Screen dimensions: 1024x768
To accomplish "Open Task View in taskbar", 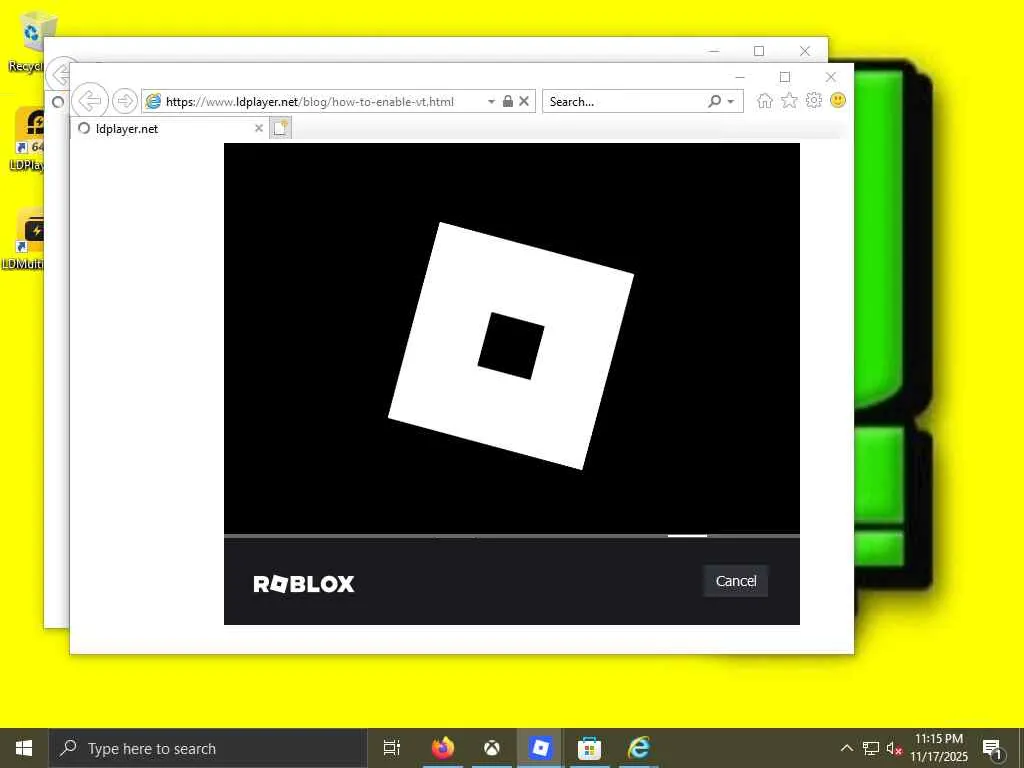I will point(392,748).
